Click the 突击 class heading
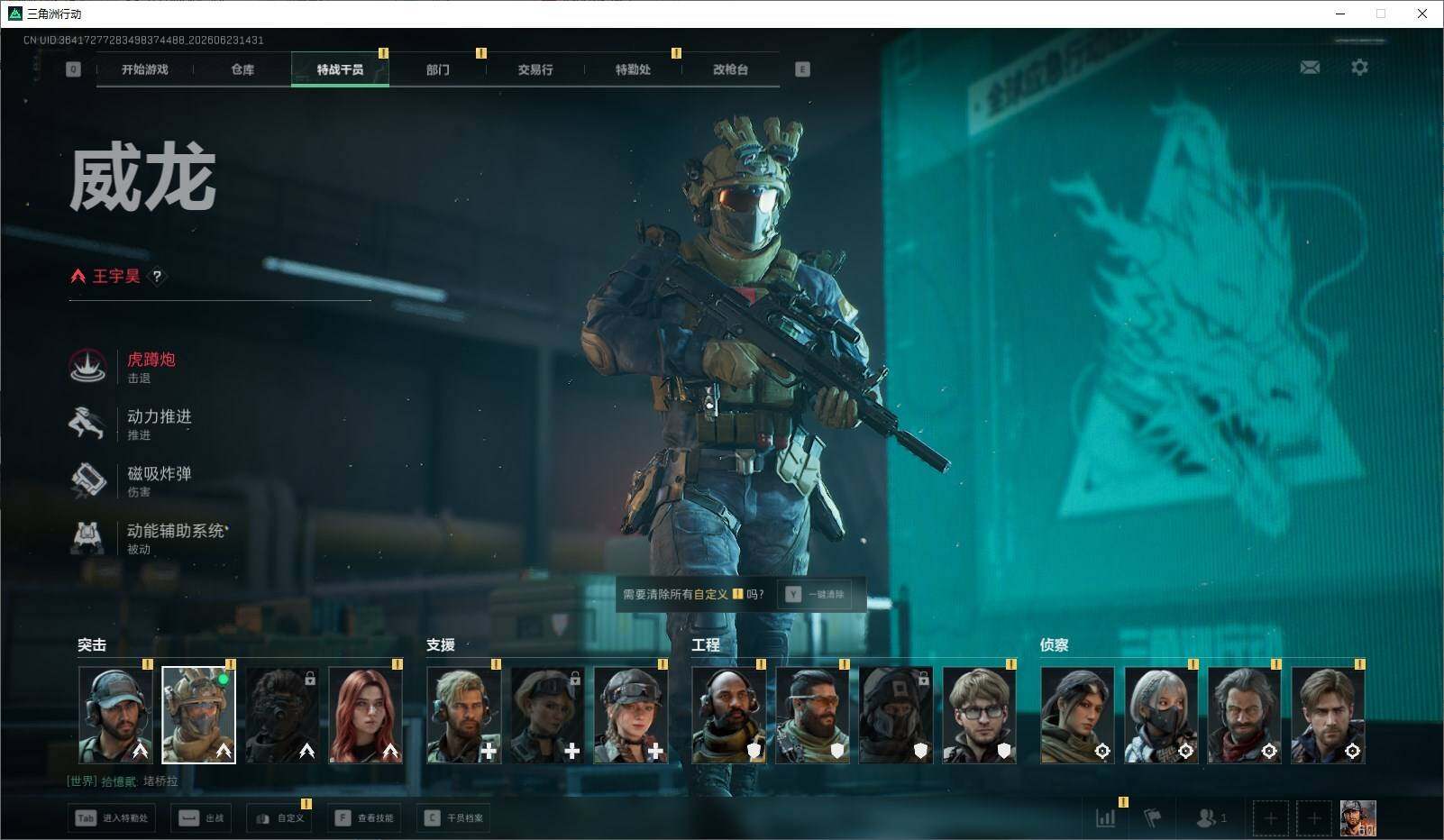Screen dimensions: 1444x840 (92, 645)
